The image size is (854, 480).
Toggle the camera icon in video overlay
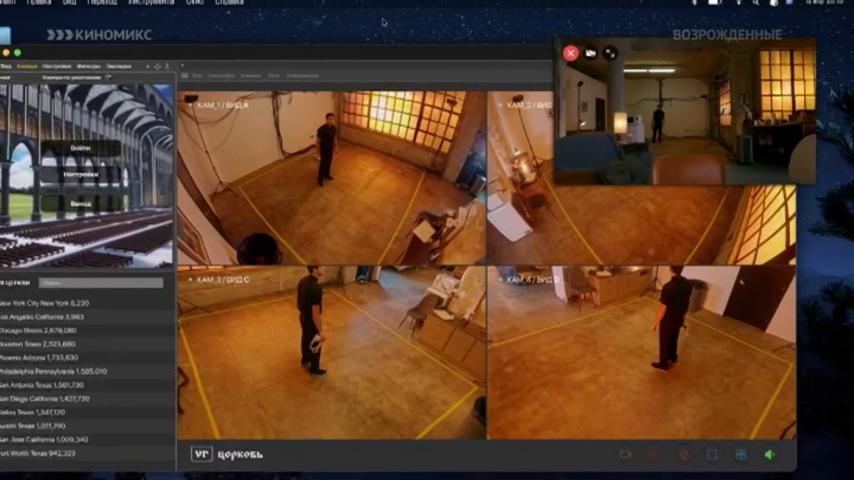590,53
